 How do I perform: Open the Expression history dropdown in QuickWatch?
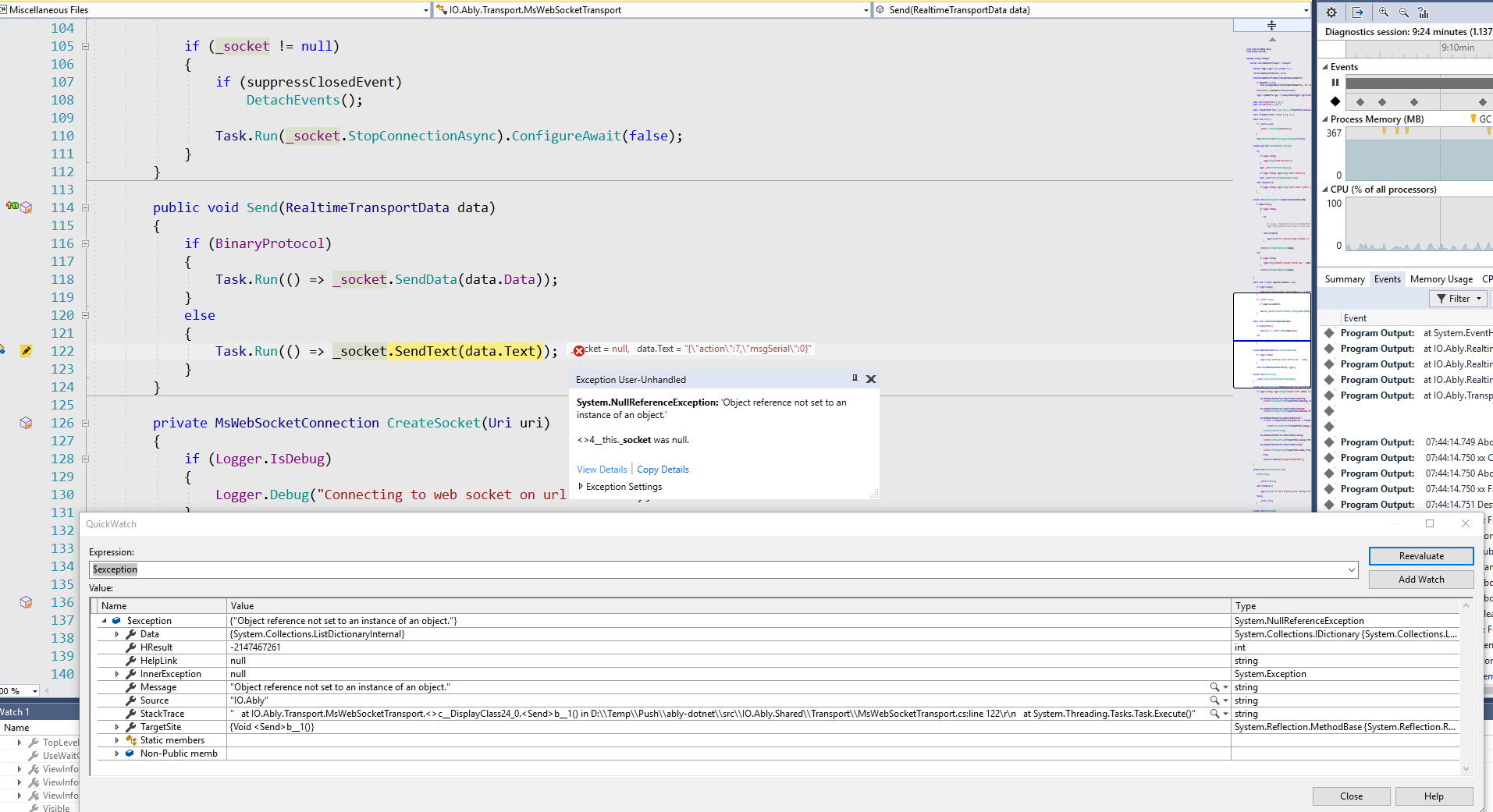click(1352, 569)
